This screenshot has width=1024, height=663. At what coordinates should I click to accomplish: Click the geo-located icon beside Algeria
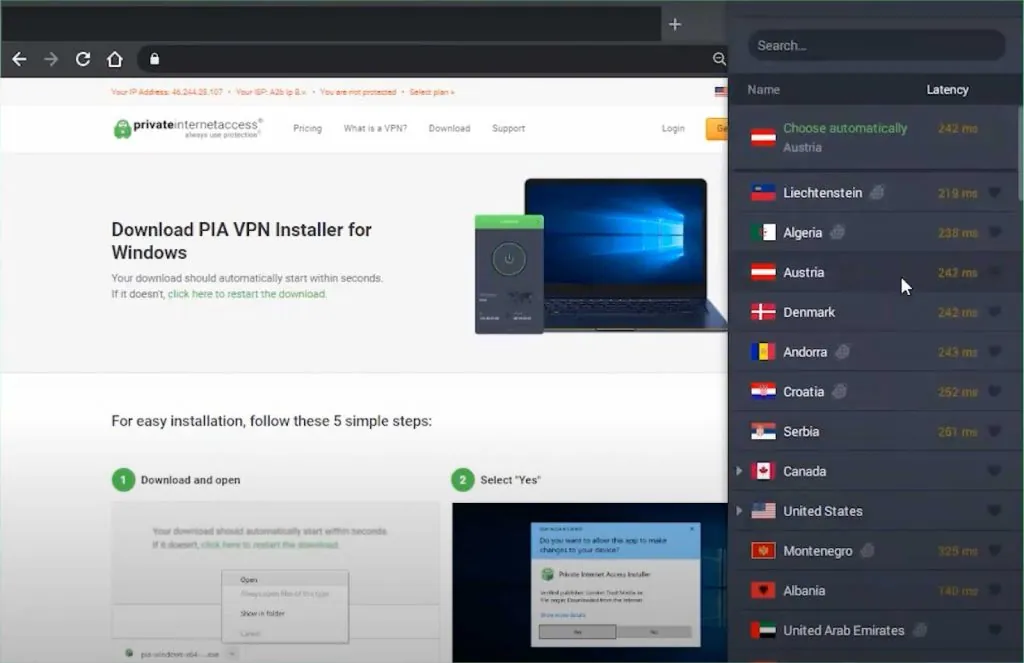[x=837, y=232]
